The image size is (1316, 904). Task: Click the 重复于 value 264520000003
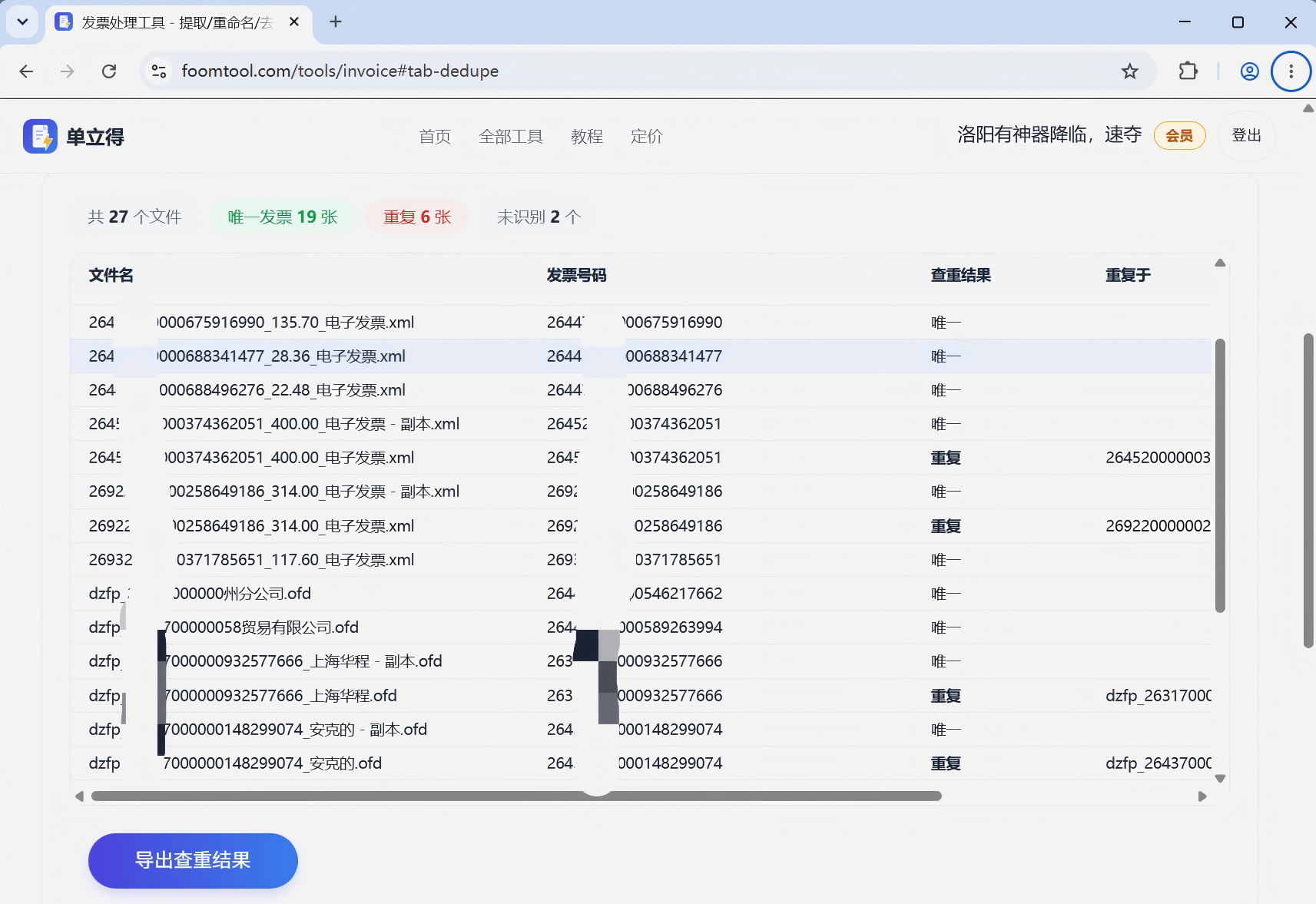(x=1158, y=458)
